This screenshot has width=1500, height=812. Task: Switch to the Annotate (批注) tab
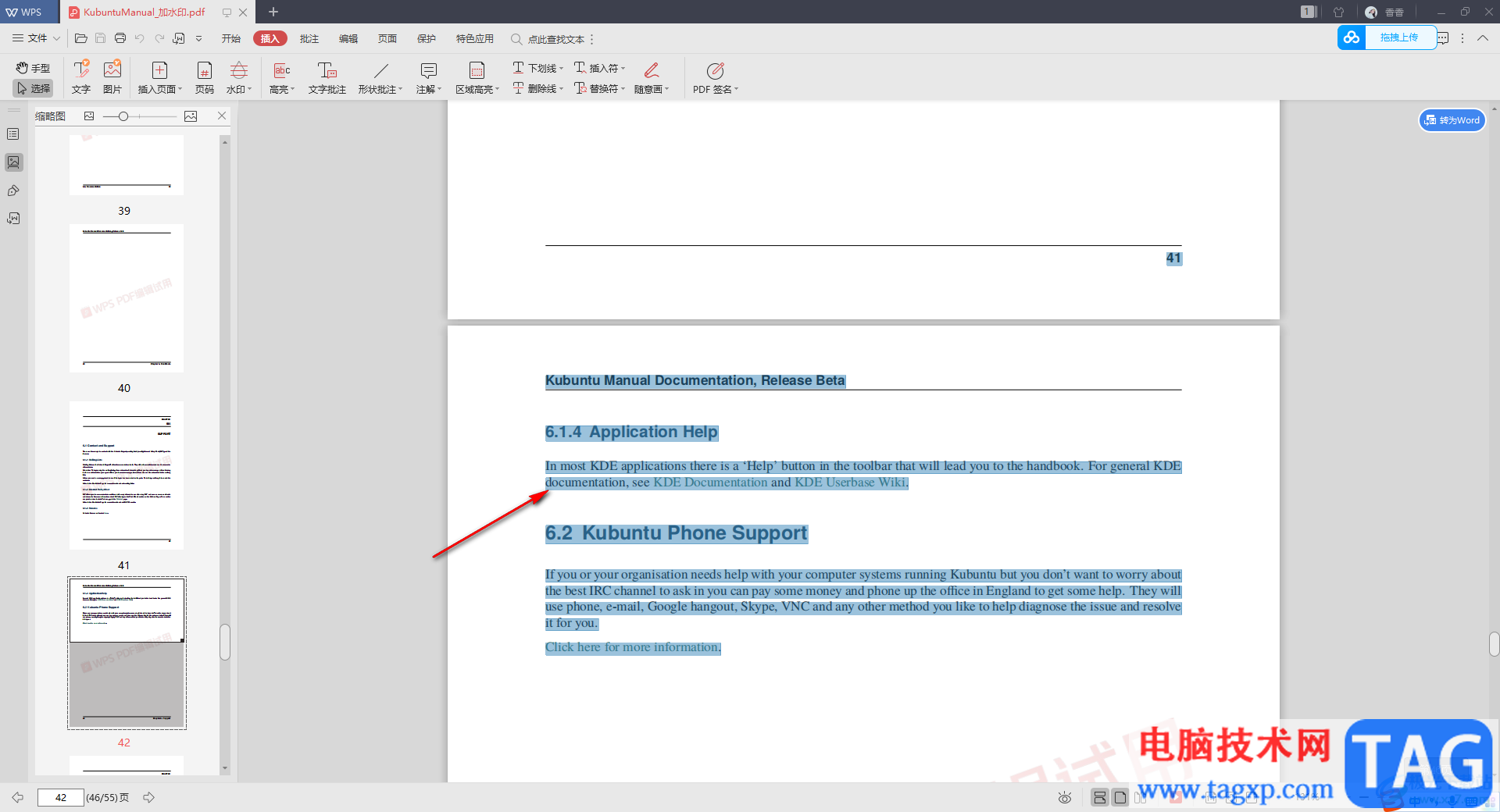(x=309, y=38)
